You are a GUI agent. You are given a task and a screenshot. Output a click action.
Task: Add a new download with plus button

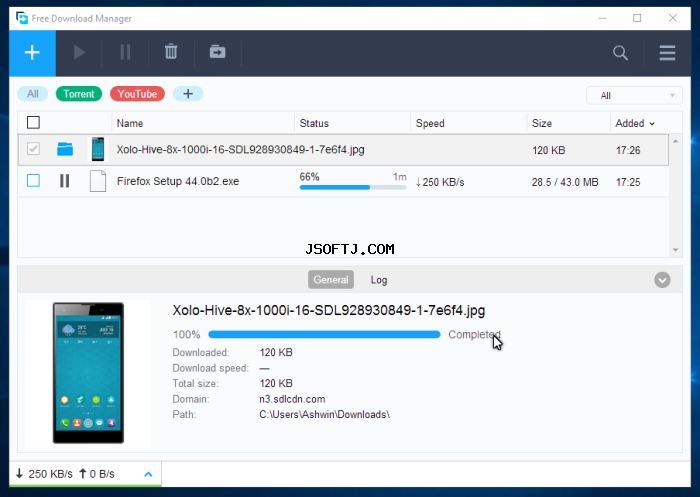(32, 53)
